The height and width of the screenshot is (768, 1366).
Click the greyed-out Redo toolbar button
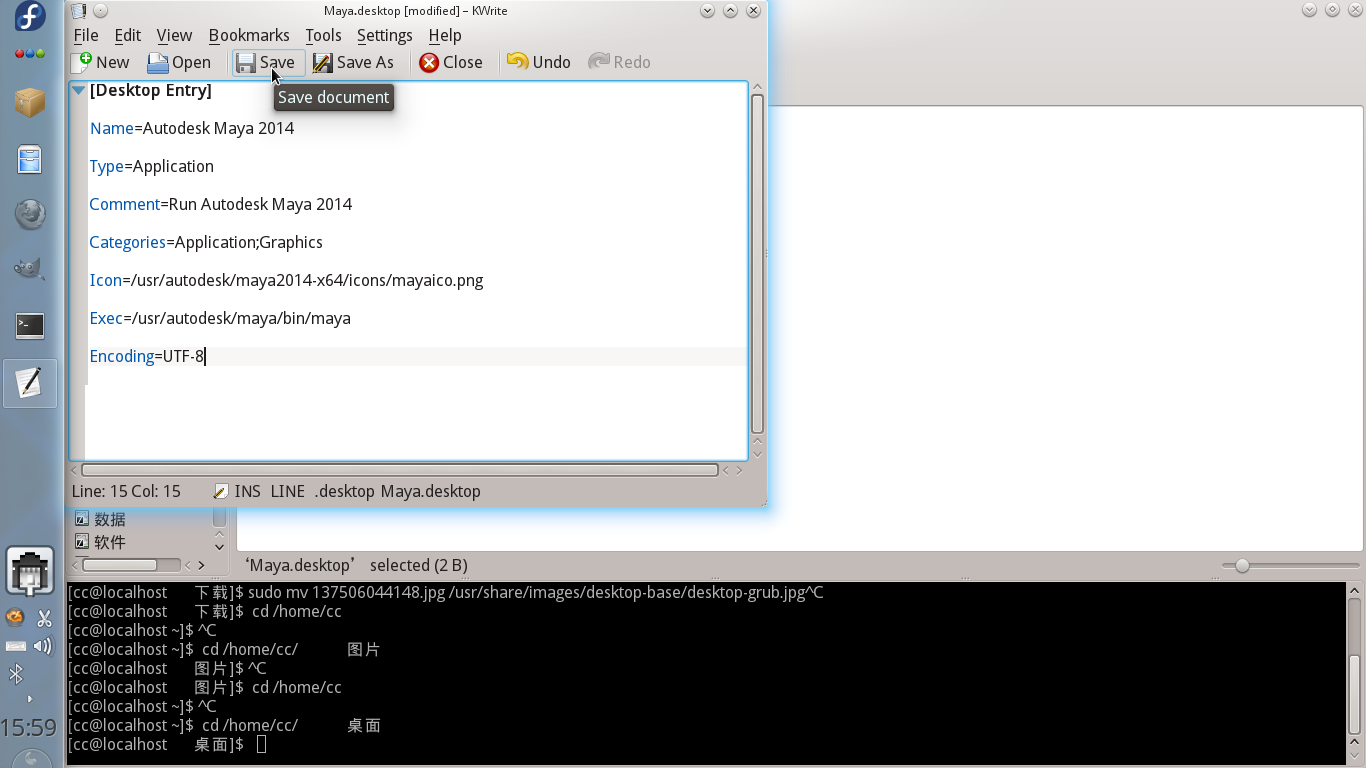(619, 62)
